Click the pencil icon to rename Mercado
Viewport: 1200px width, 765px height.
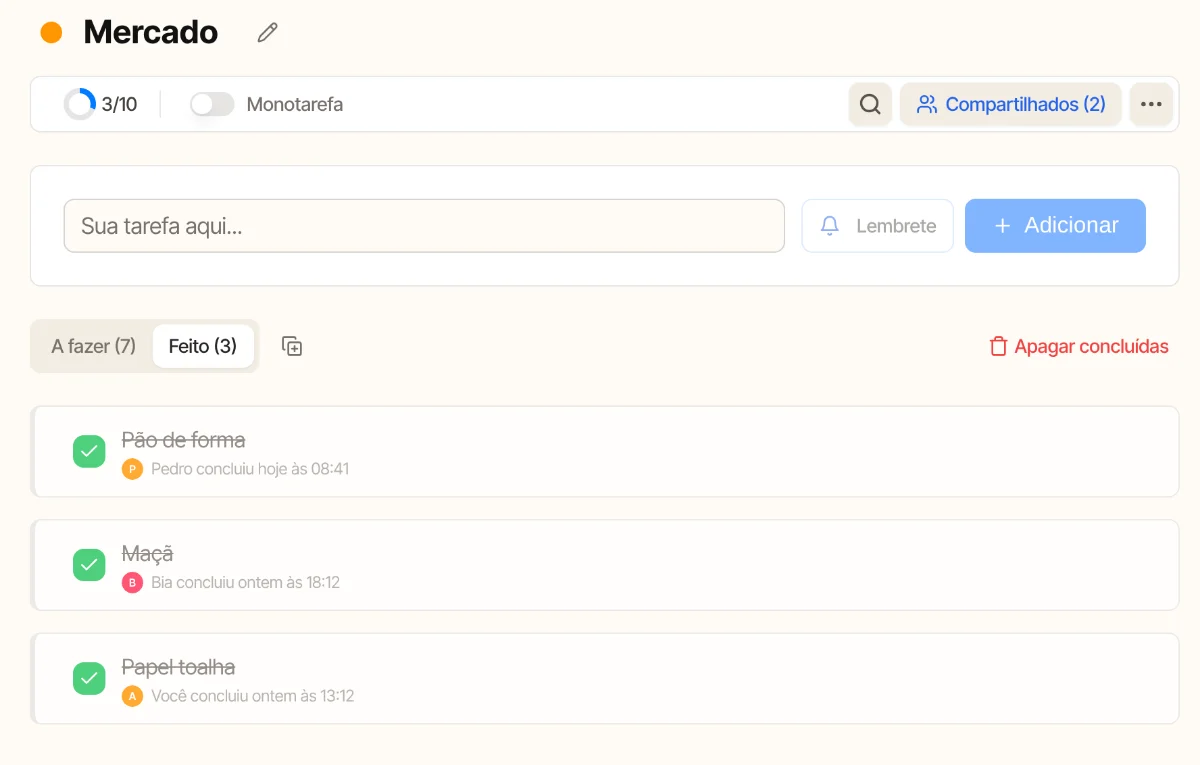coord(267,33)
